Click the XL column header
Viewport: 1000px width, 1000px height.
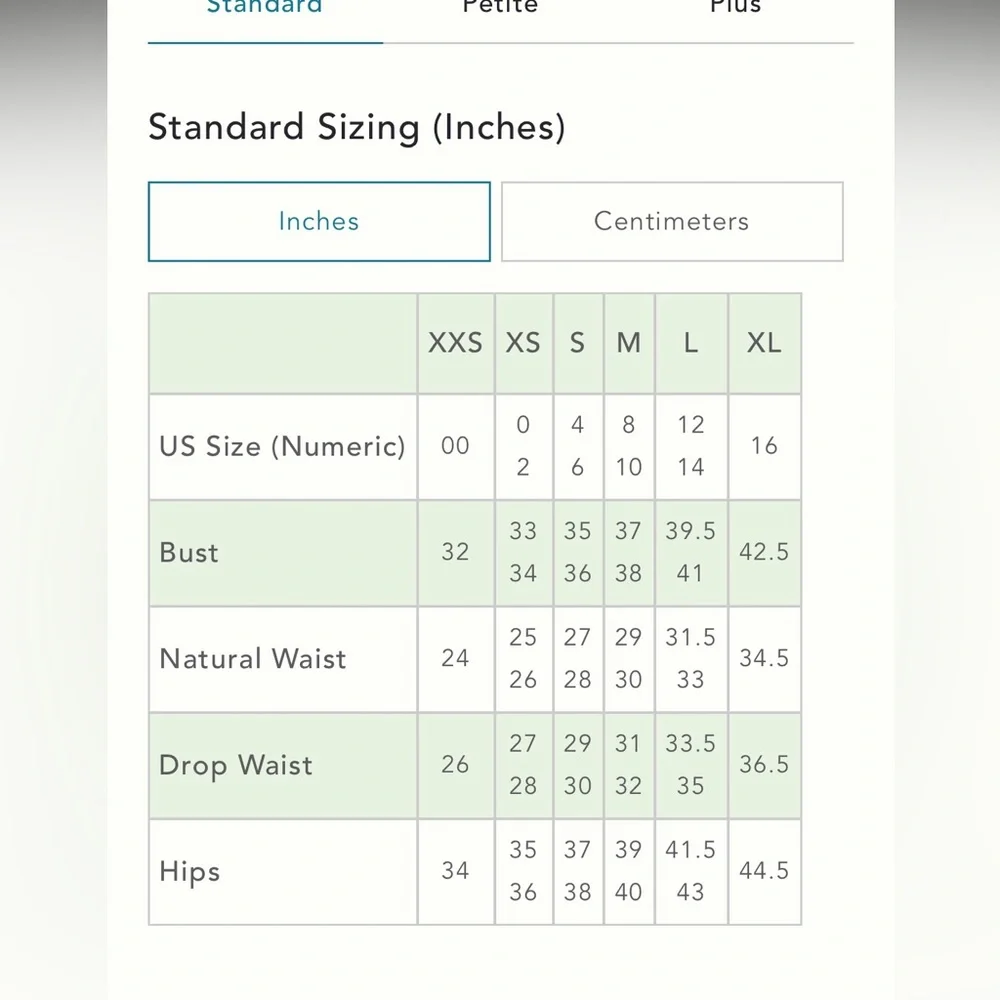764,343
